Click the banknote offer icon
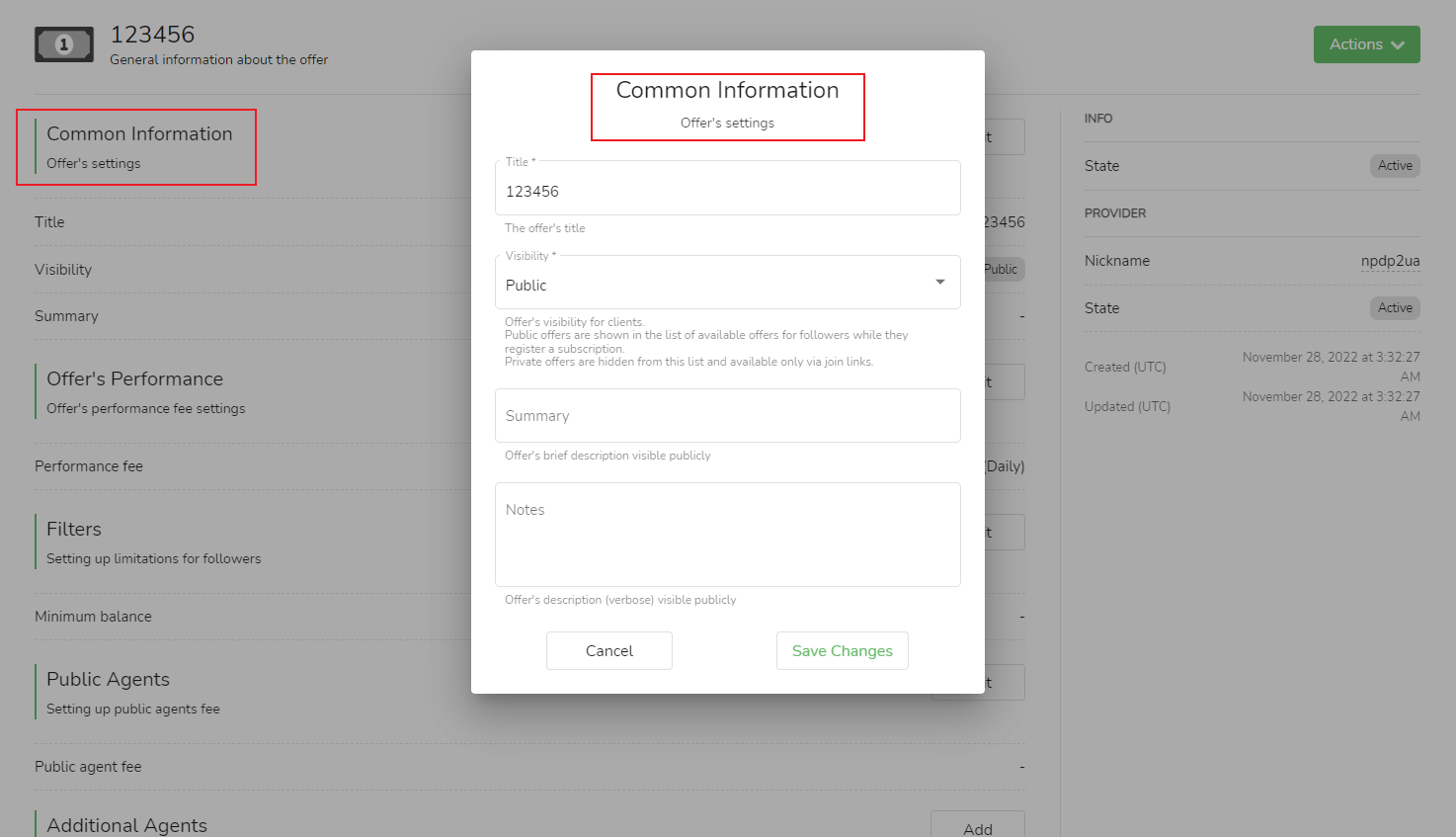Viewport: 1456px width, 837px height. tap(64, 44)
